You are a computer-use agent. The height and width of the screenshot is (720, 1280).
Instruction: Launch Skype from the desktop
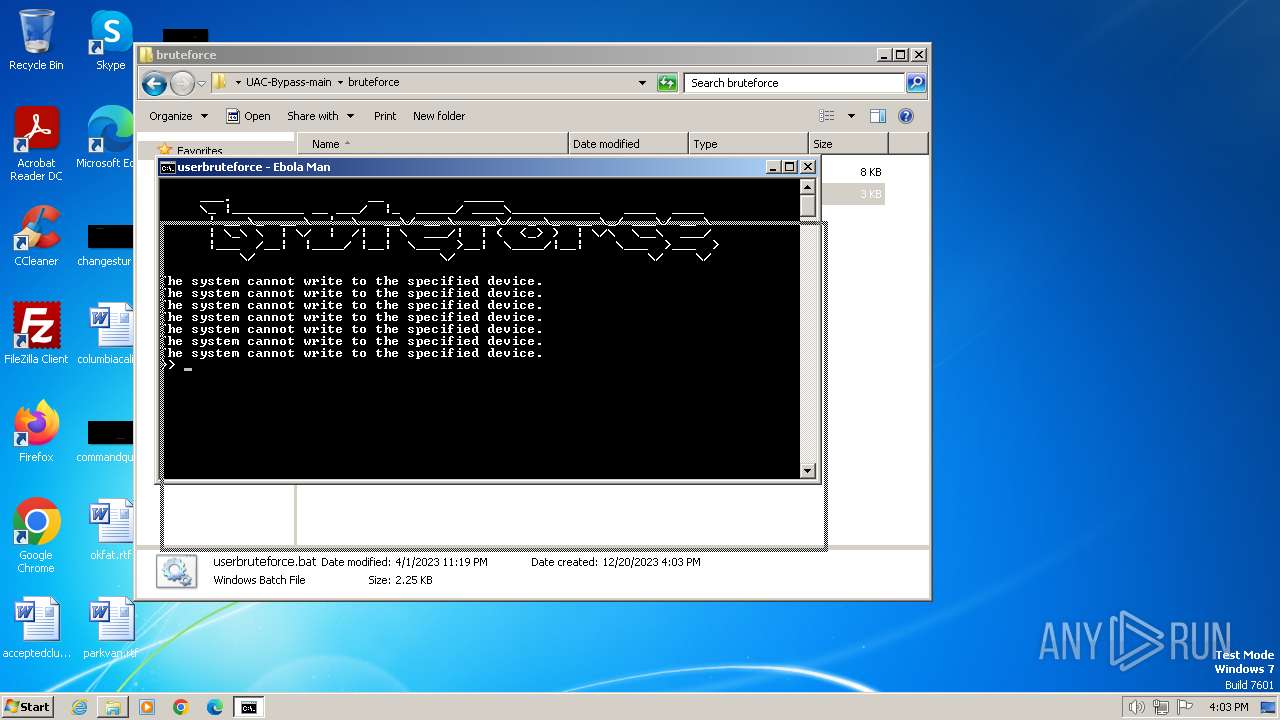[x=110, y=40]
